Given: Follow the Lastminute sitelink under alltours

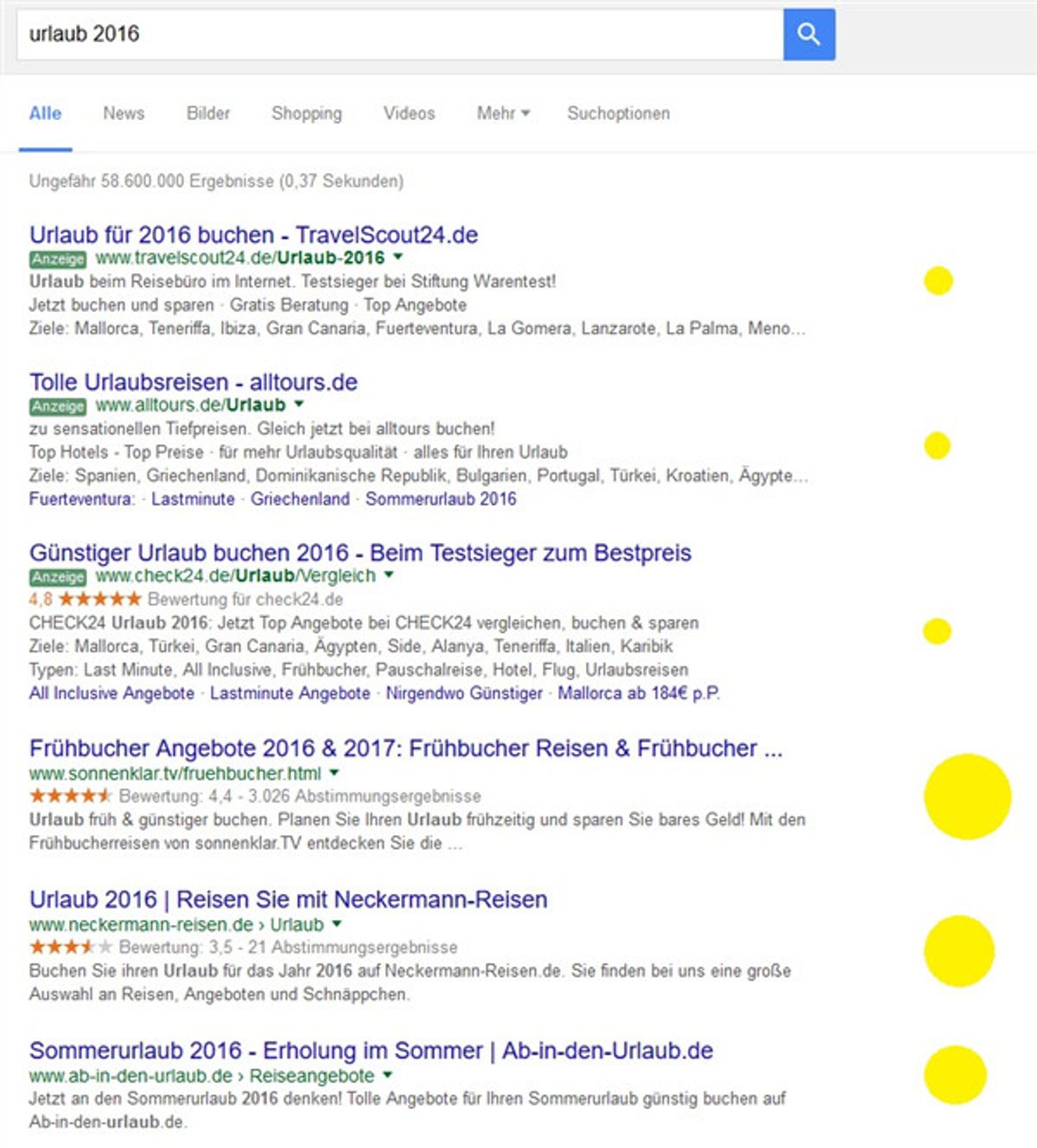Looking at the screenshot, I should coord(194,499).
